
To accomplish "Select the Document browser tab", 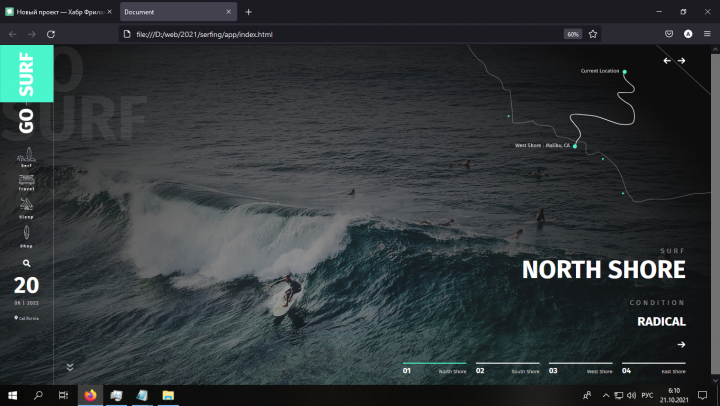I will pos(178,12).
